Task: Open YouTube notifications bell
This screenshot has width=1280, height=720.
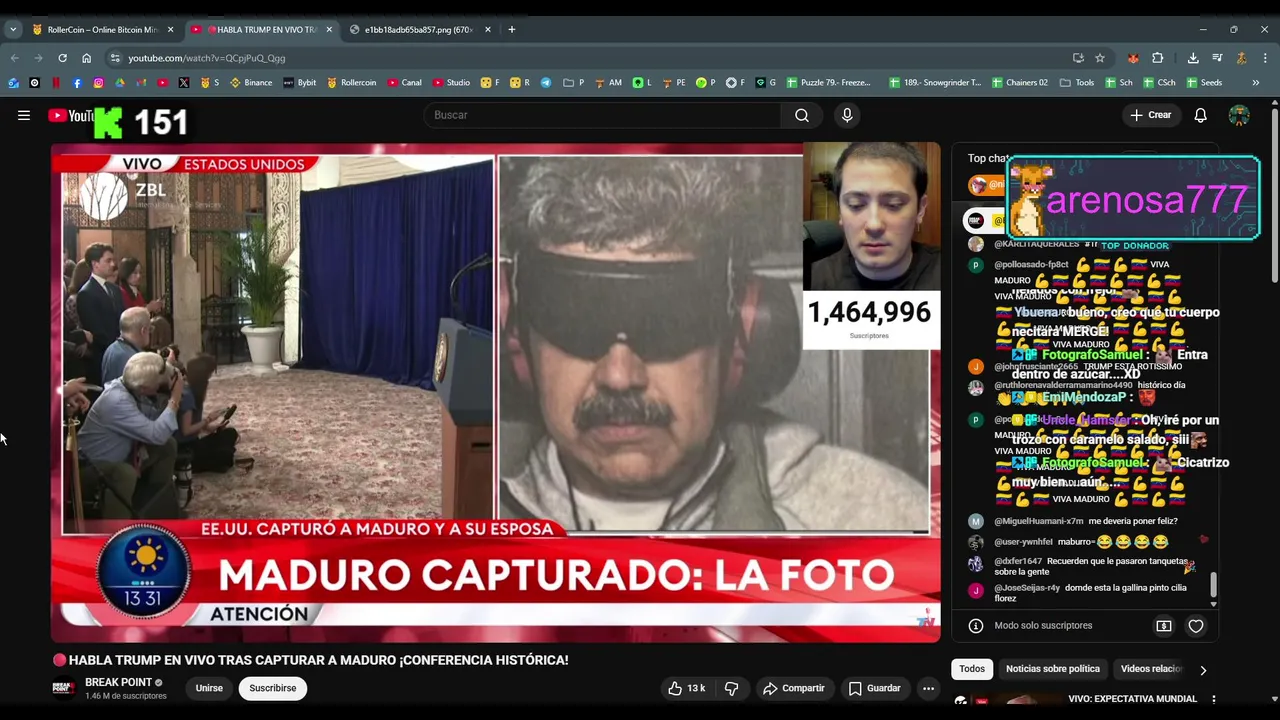Action: [x=1200, y=115]
